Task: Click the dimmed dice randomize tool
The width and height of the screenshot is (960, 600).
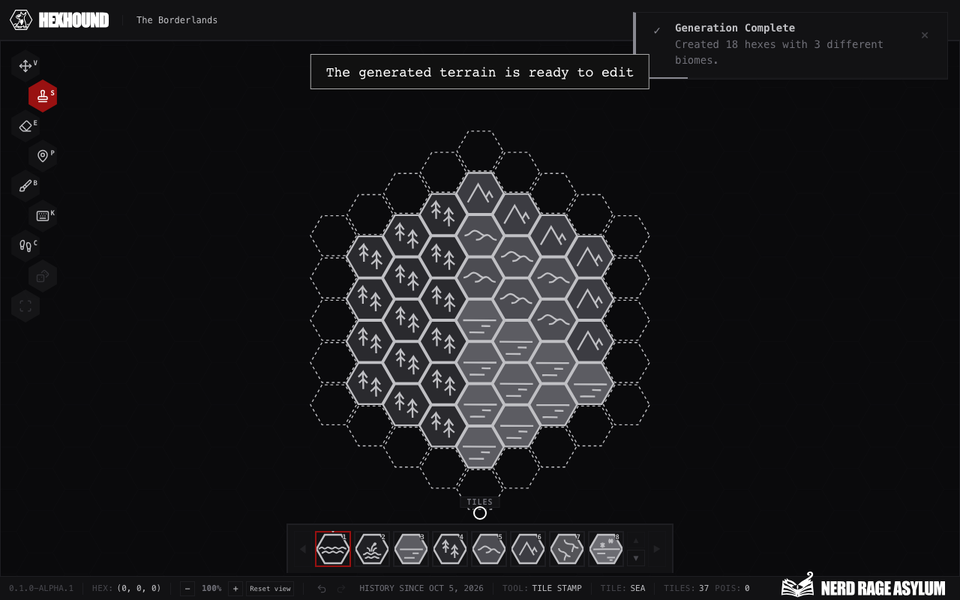Action: click(43, 276)
